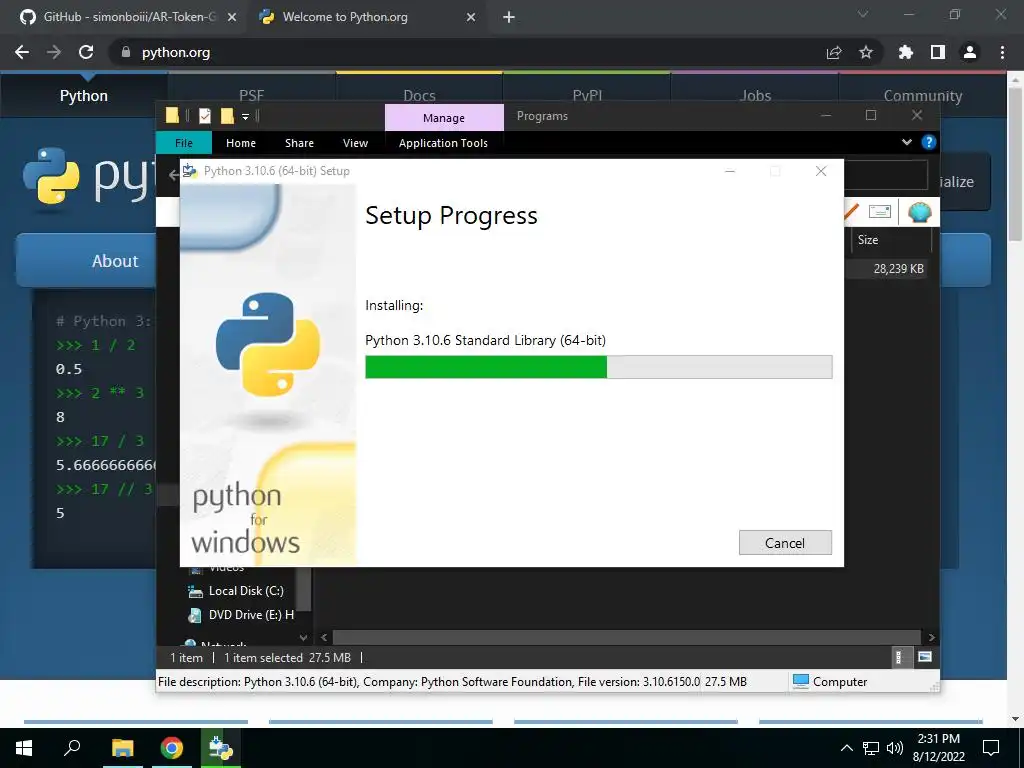
Task: Close the Welcome to Python.org tab
Action: point(471,18)
